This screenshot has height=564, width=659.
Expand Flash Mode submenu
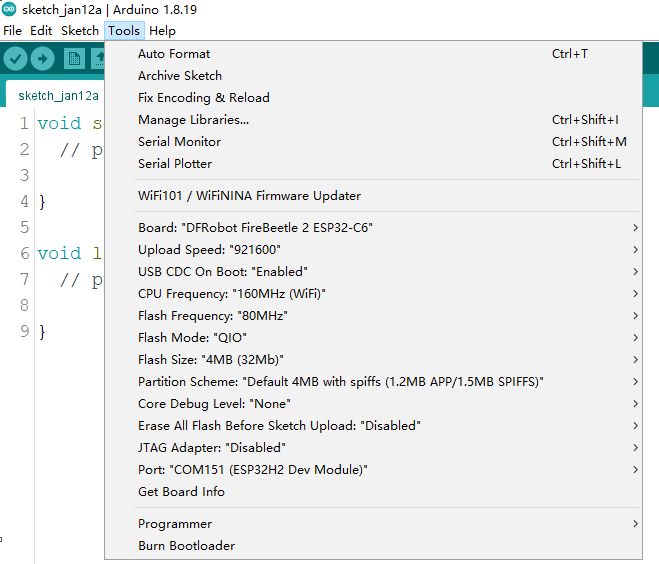click(x=373, y=337)
